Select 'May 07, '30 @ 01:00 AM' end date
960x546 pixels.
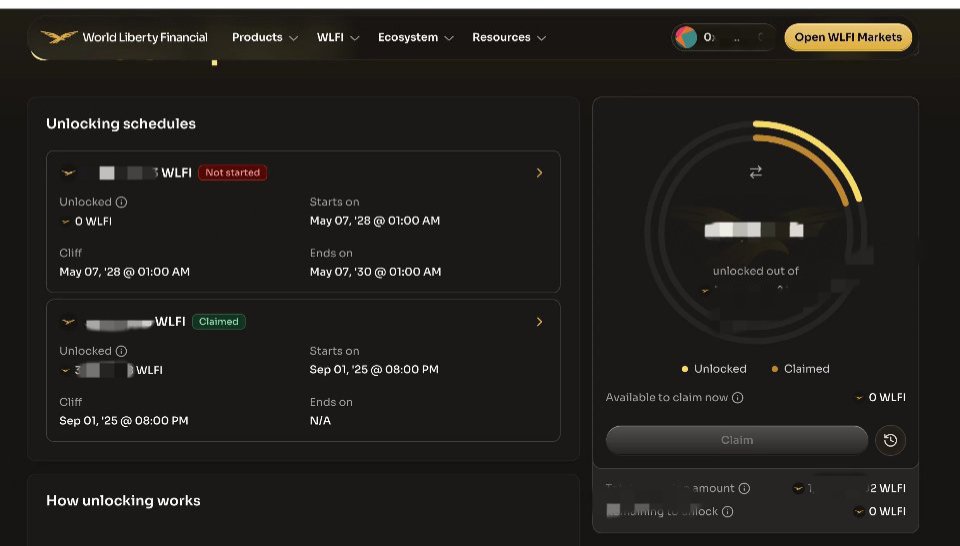coord(375,272)
